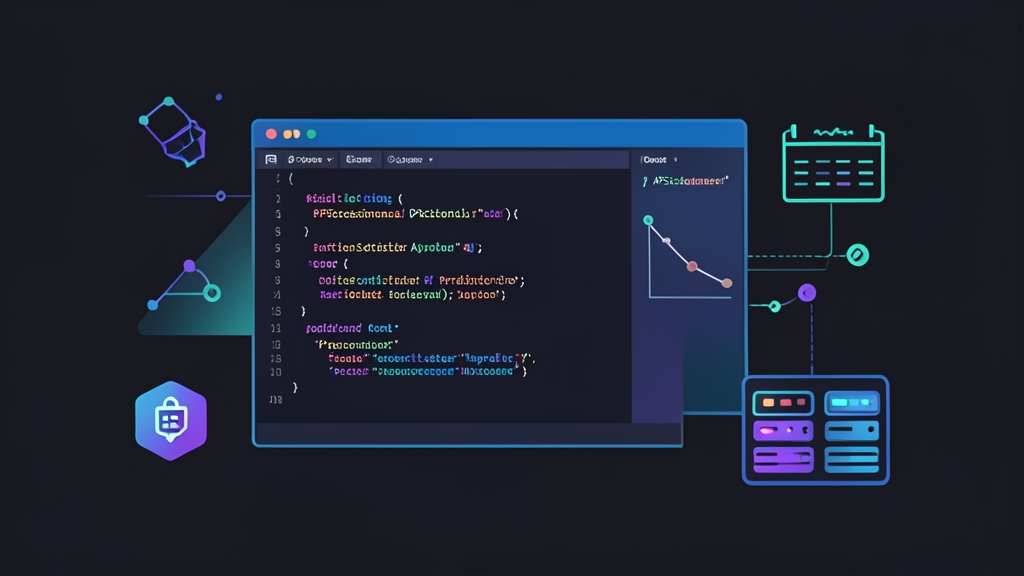Click the purple circle node above the dashboard card
The width and height of the screenshot is (1024, 576).
pyautogui.click(x=807, y=293)
